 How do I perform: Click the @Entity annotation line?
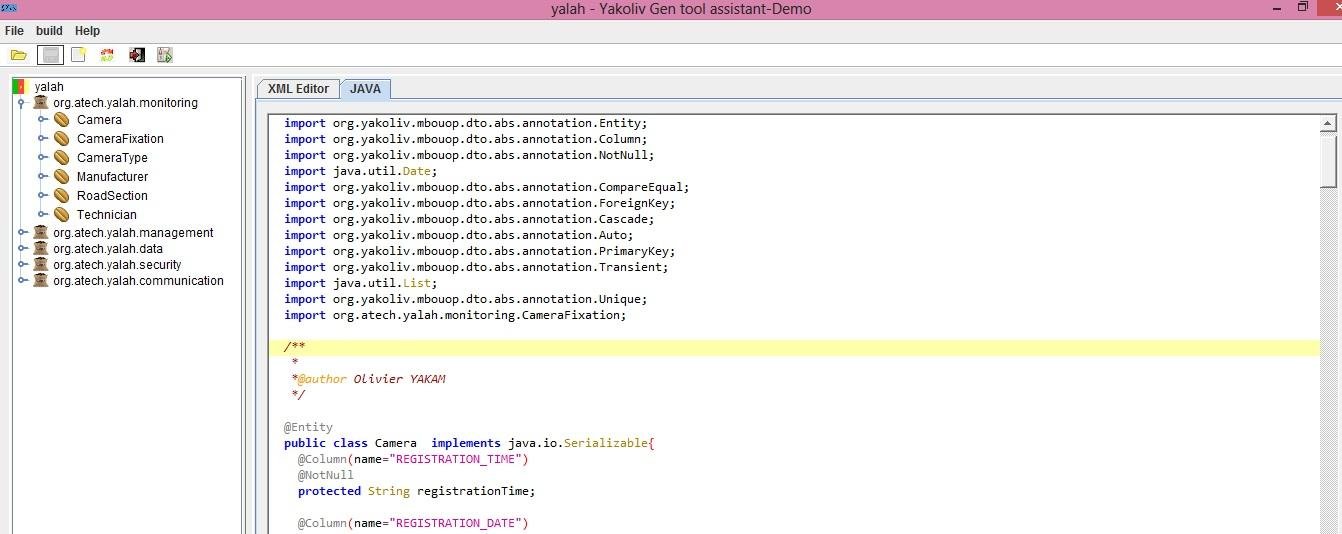click(x=308, y=427)
